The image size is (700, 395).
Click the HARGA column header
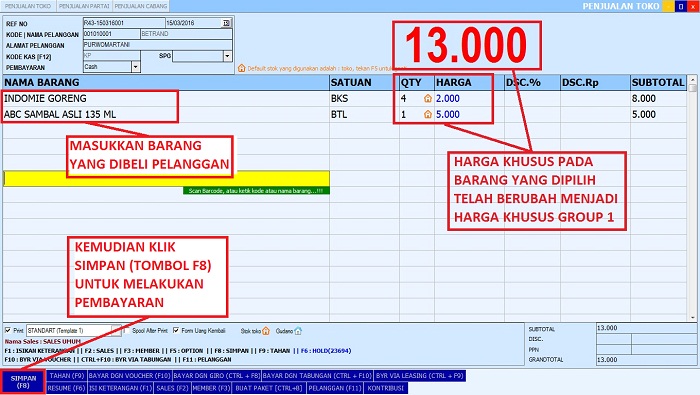pos(470,83)
